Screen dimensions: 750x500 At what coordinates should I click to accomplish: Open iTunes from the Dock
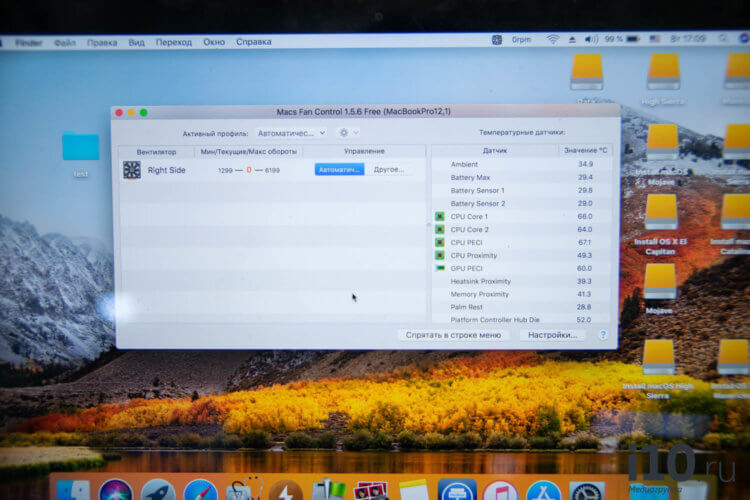pyautogui.click(x=500, y=490)
